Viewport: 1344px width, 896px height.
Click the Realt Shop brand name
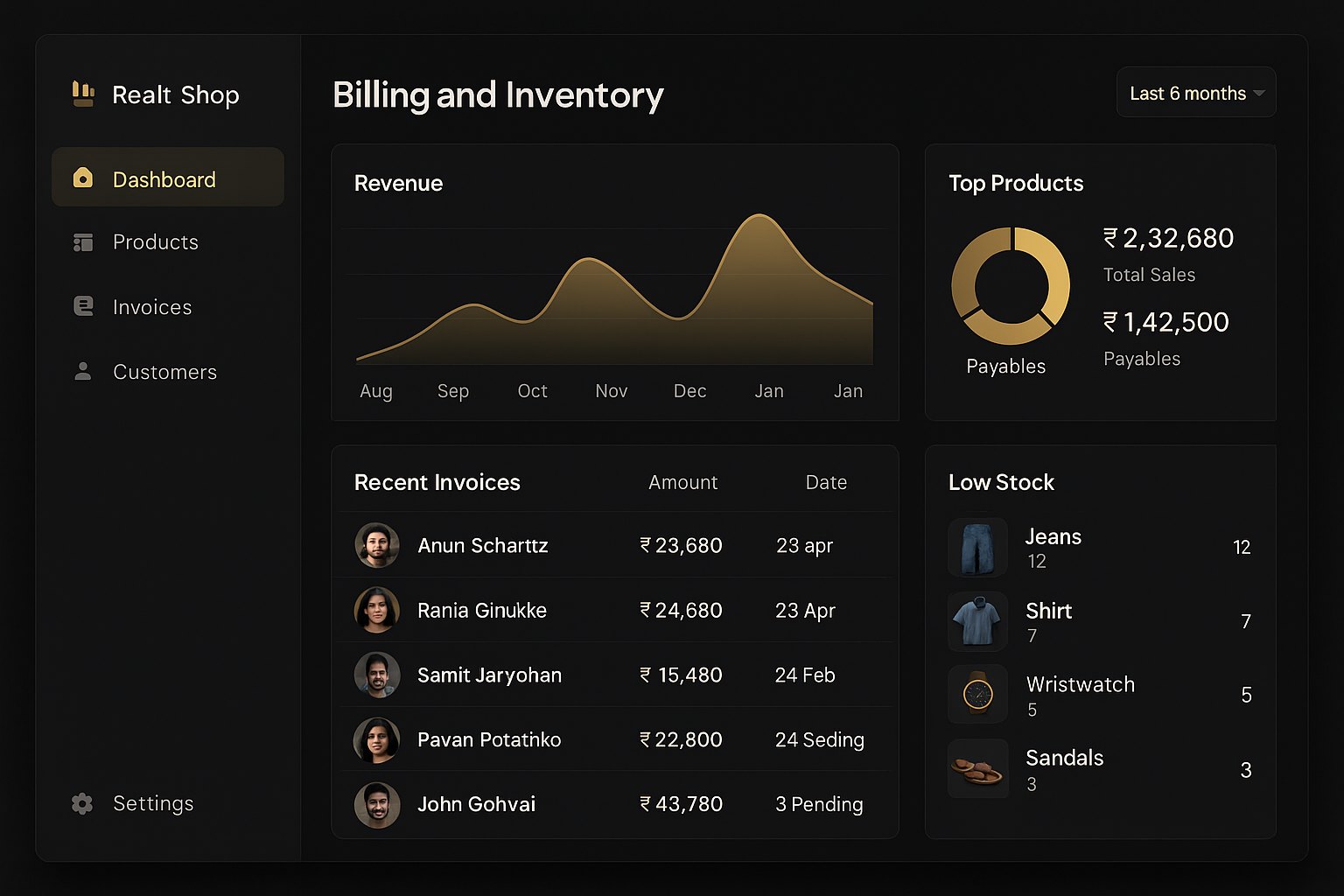[176, 94]
